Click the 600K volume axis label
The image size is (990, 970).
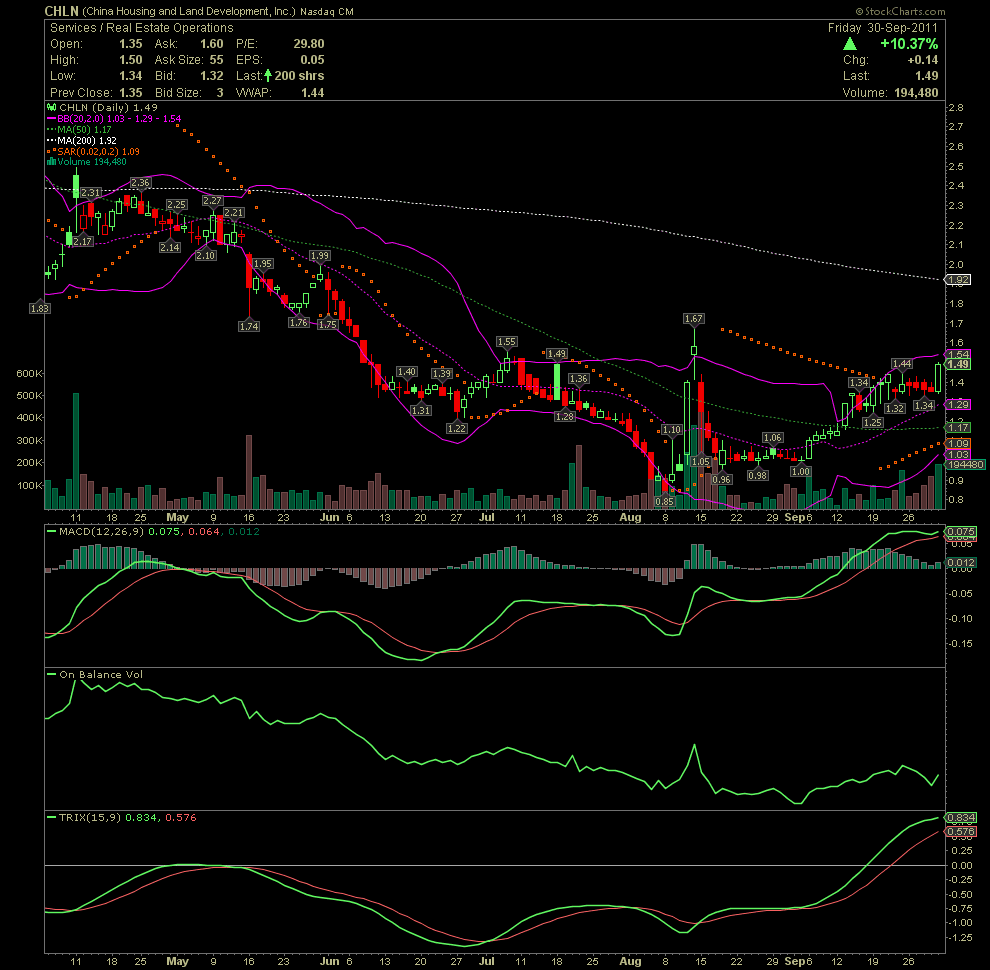(29, 374)
